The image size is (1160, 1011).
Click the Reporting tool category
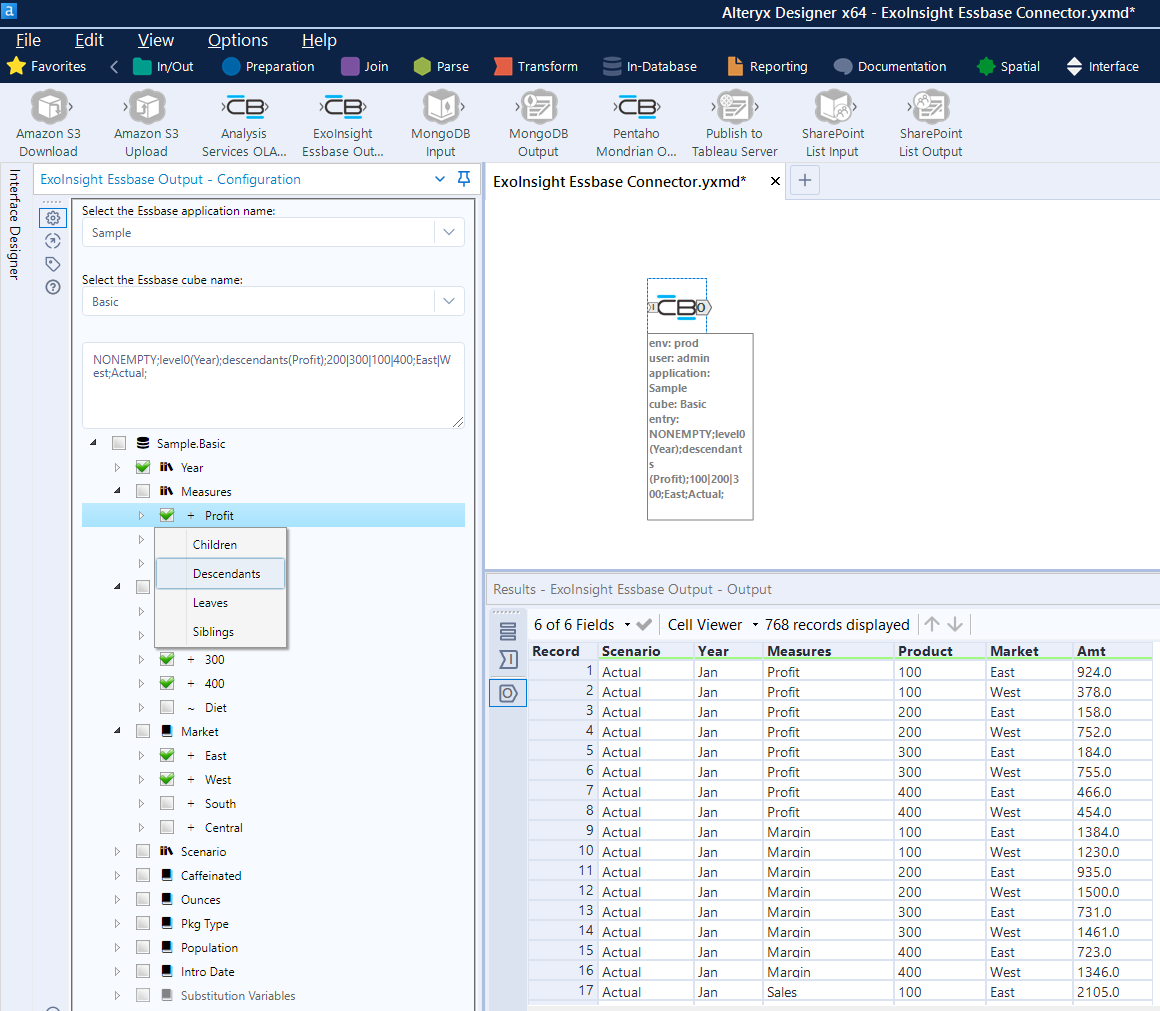(767, 66)
